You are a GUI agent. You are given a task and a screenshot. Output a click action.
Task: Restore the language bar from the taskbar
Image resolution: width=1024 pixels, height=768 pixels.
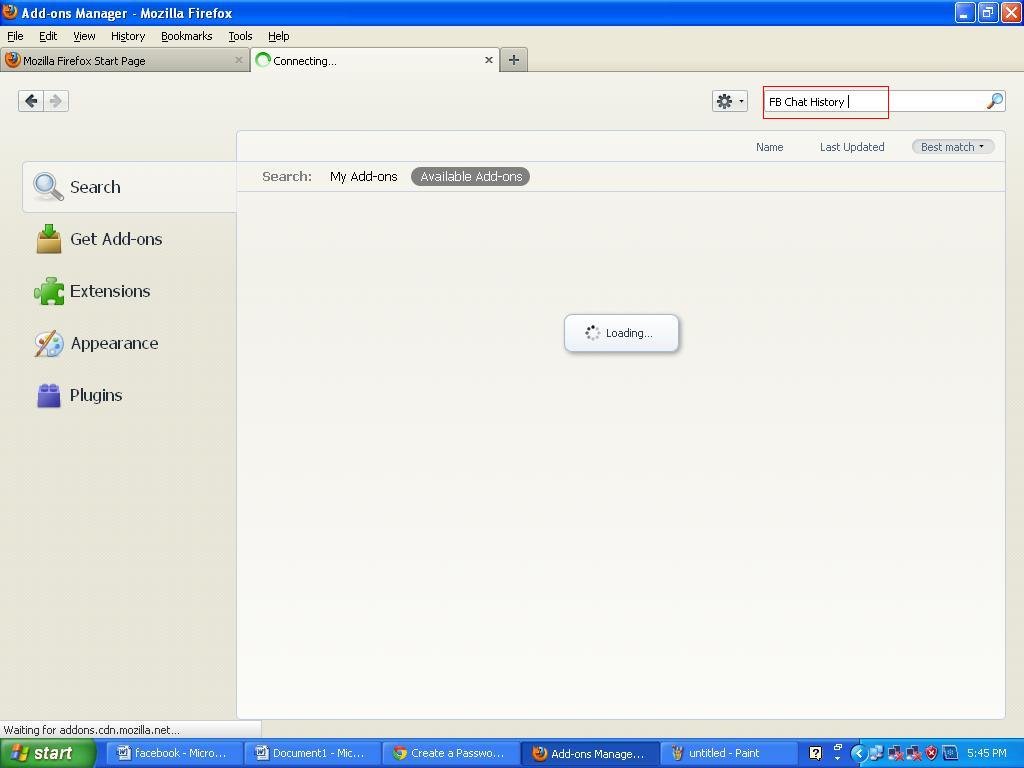point(837,748)
